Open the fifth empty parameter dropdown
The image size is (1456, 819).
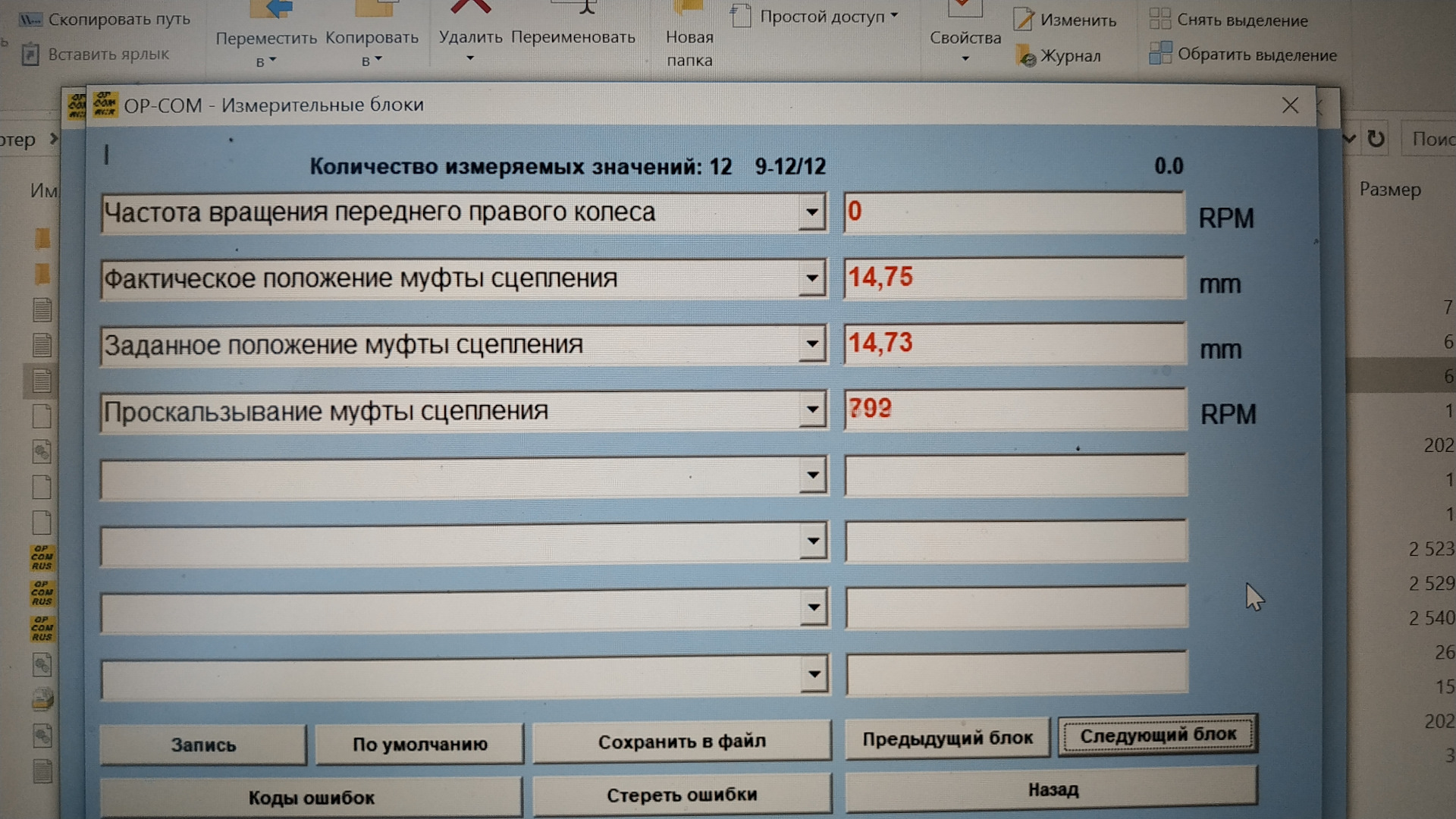(813, 476)
